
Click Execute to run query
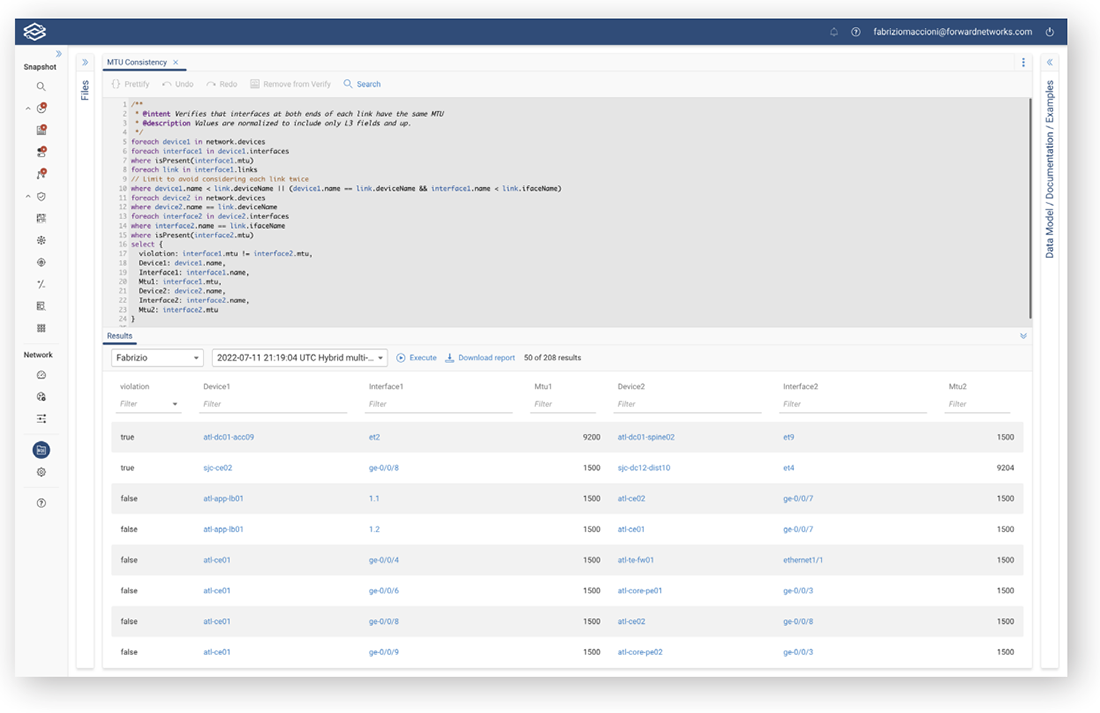point(417,358)
